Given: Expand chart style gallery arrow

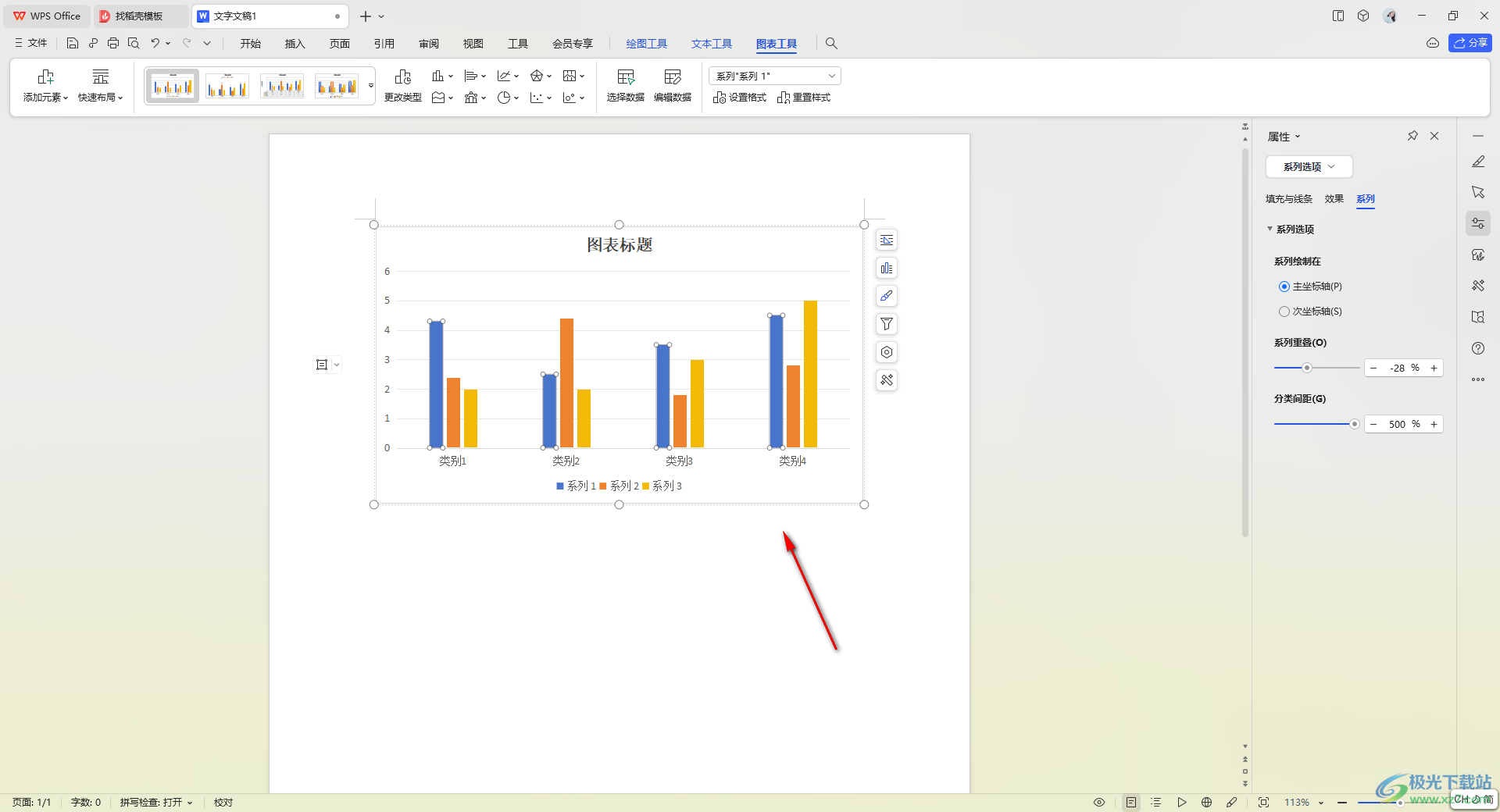Looking at the screenshot, I should 370,86.
